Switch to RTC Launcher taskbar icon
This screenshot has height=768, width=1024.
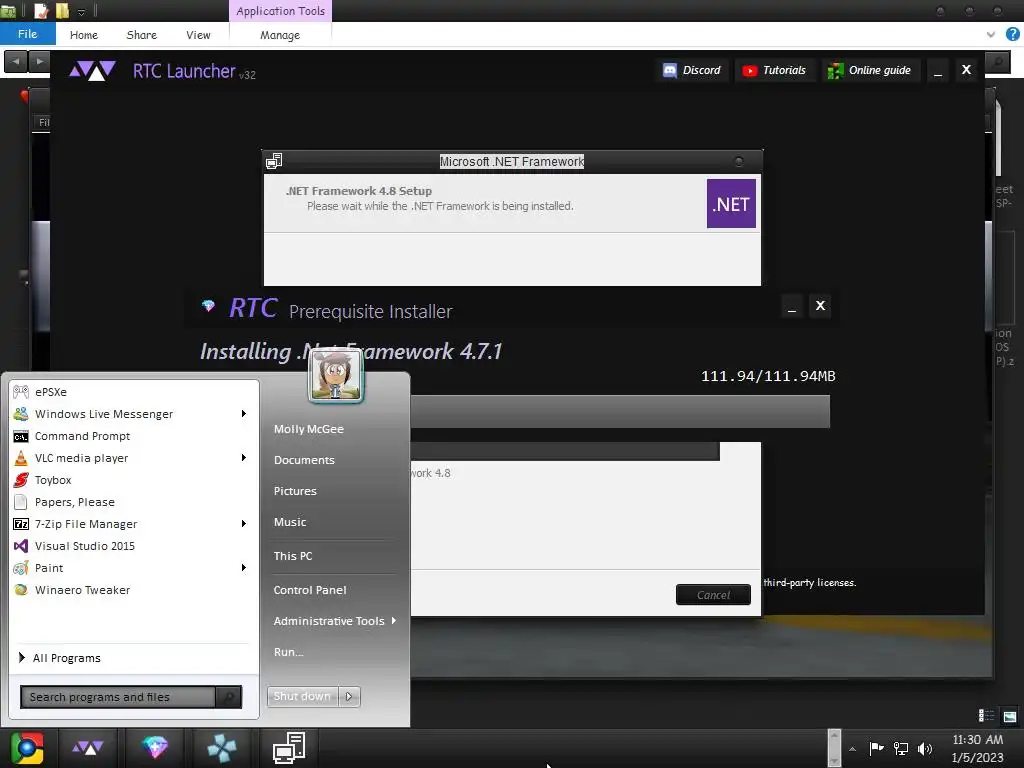click(x=88, y=748)
